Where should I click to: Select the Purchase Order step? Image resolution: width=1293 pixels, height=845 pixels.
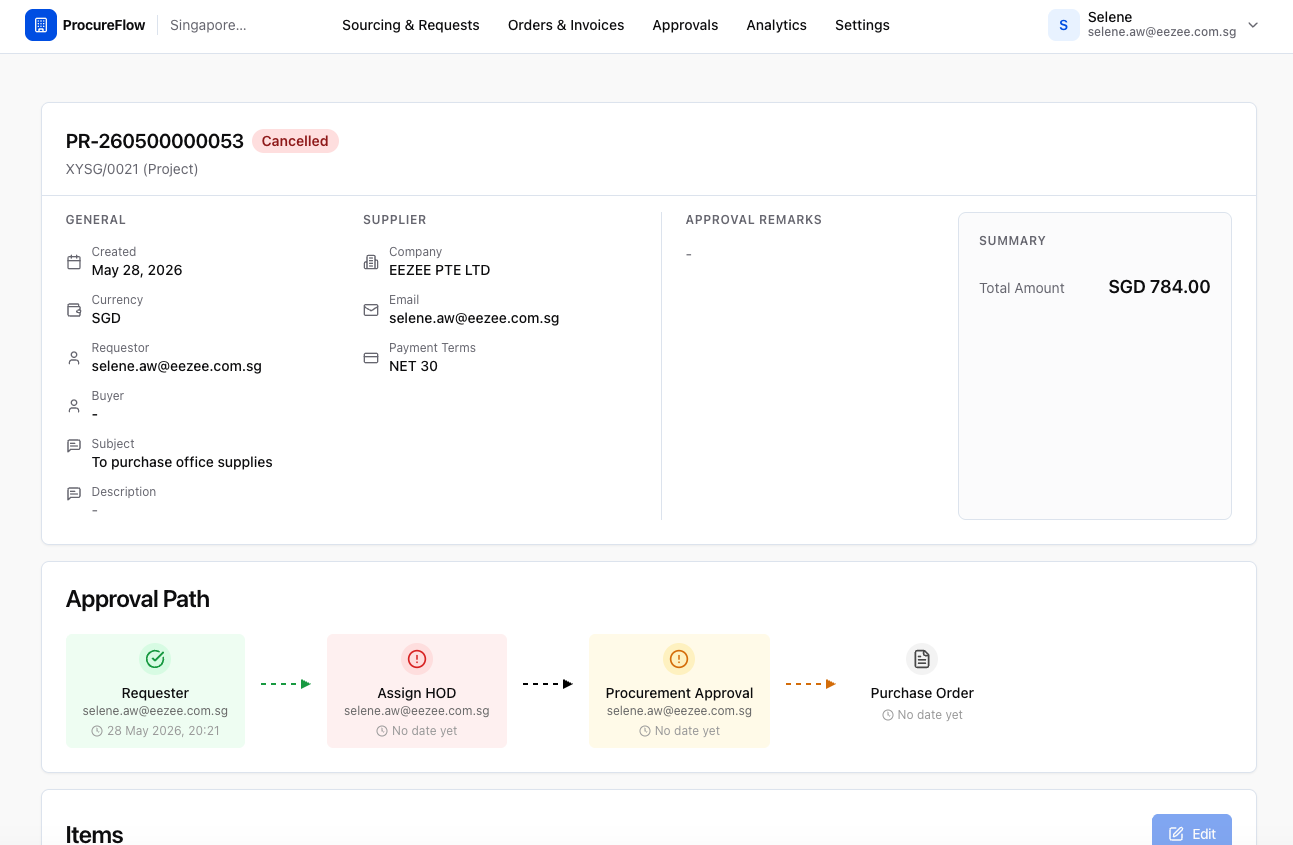922,683
